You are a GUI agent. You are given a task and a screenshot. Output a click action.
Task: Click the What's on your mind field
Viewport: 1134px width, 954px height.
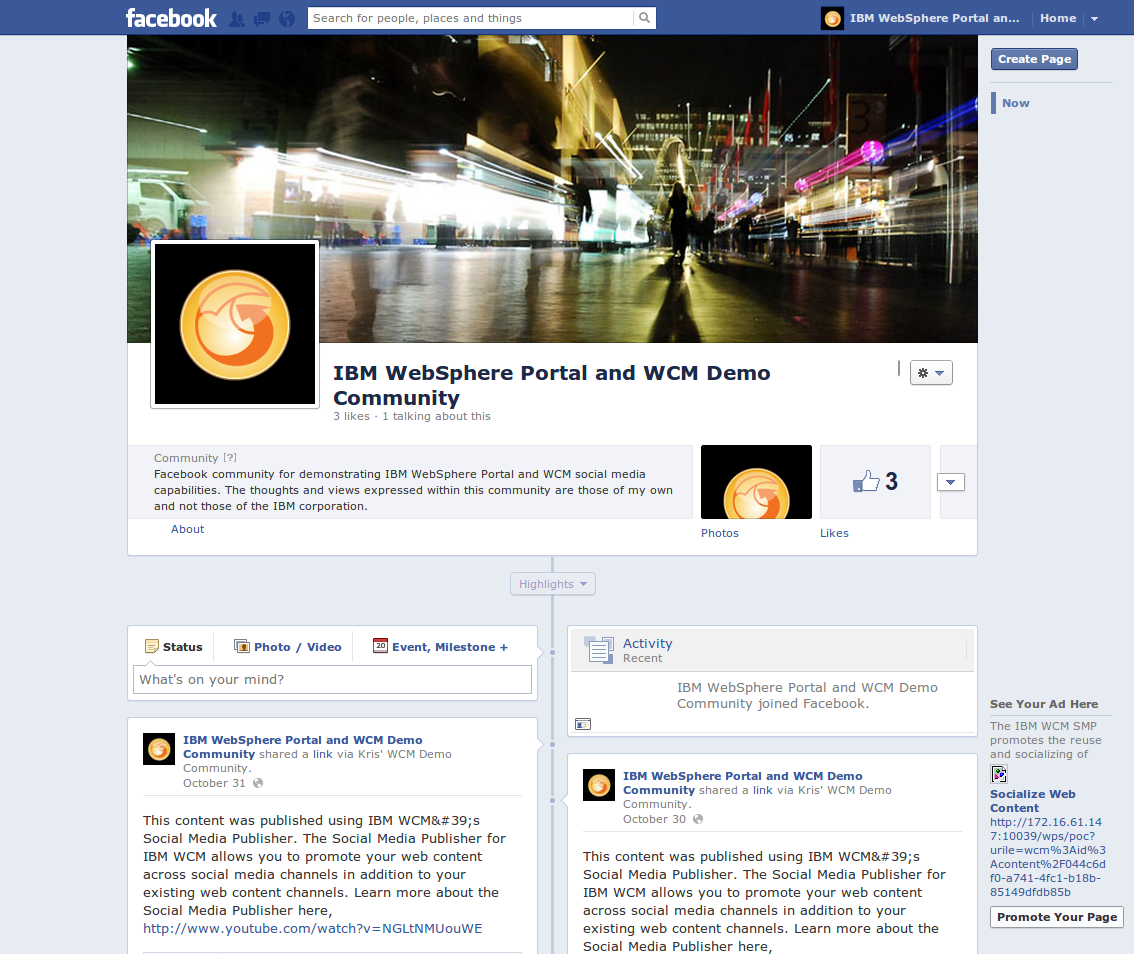[332, 680]
